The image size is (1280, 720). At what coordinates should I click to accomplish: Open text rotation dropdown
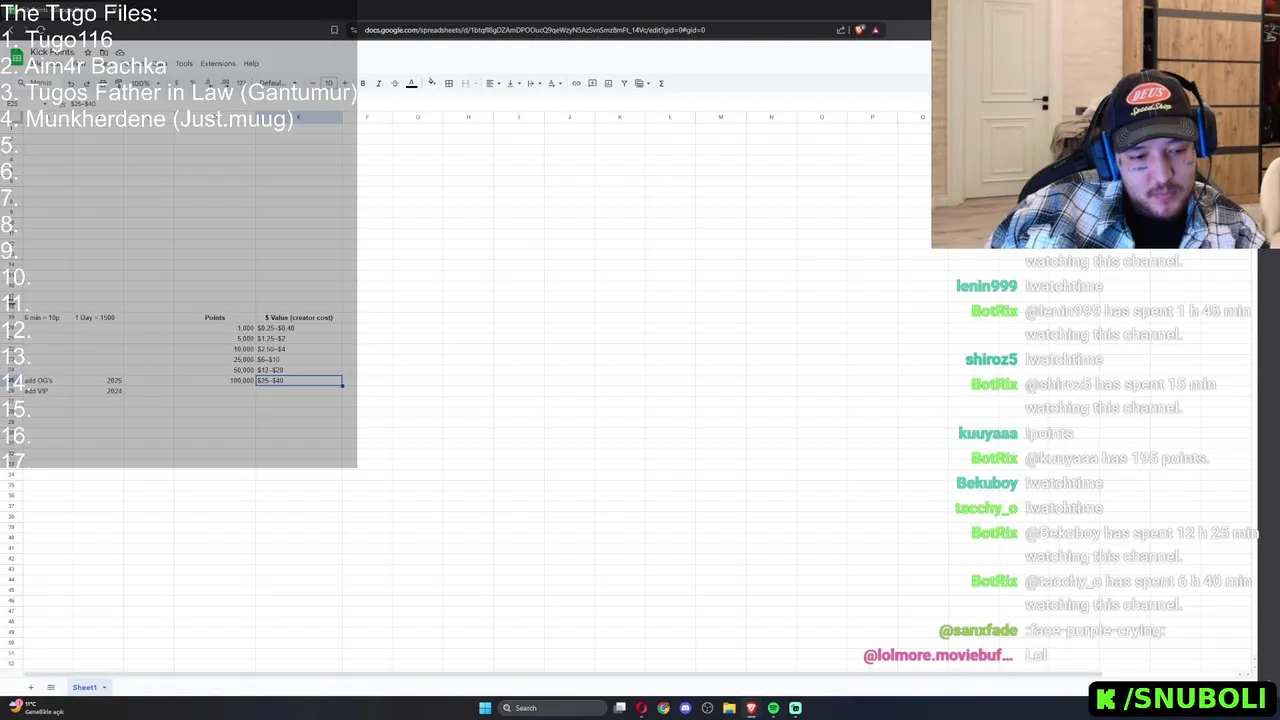[x=553, y=83]
